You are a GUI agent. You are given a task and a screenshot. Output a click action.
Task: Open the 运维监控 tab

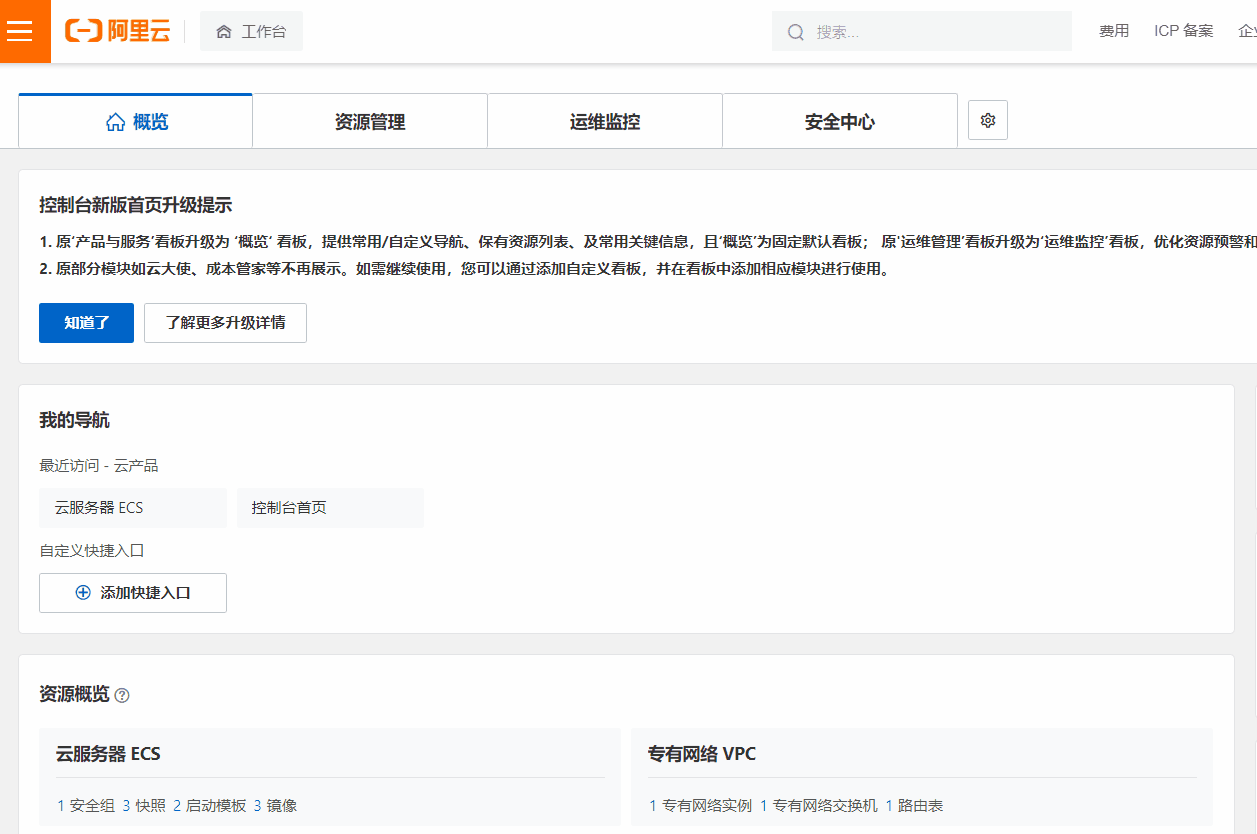[x=605, y=122]
